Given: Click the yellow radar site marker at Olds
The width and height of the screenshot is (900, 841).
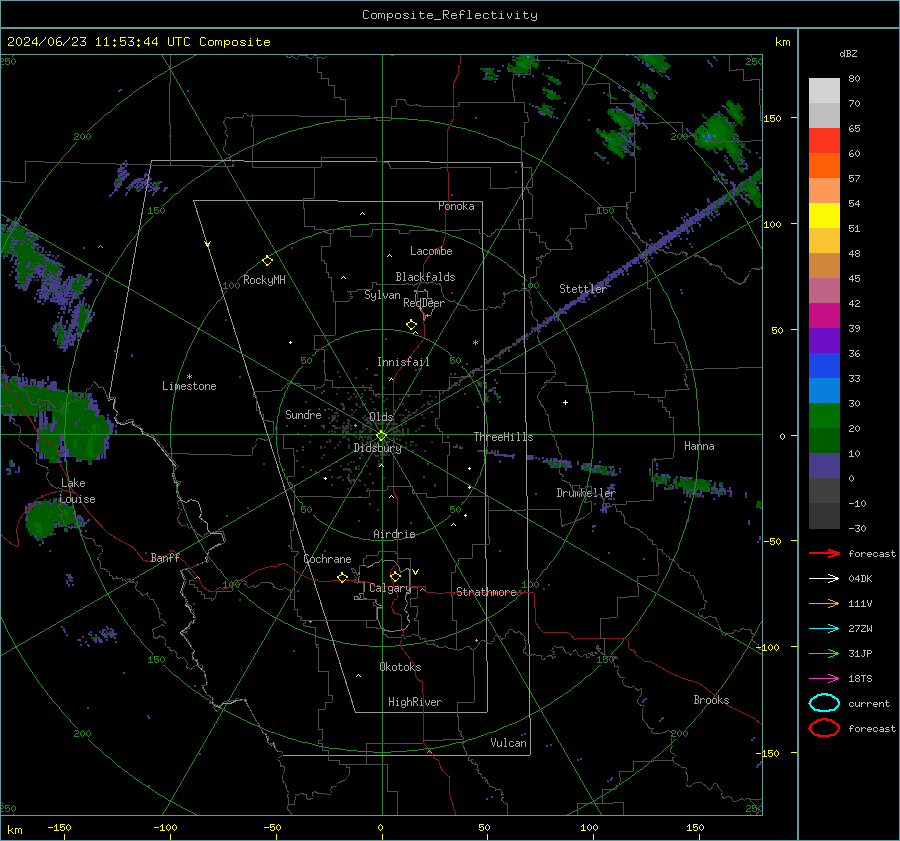Looking at the screenshot, I should pyautogui.click(x=382, y=435).
